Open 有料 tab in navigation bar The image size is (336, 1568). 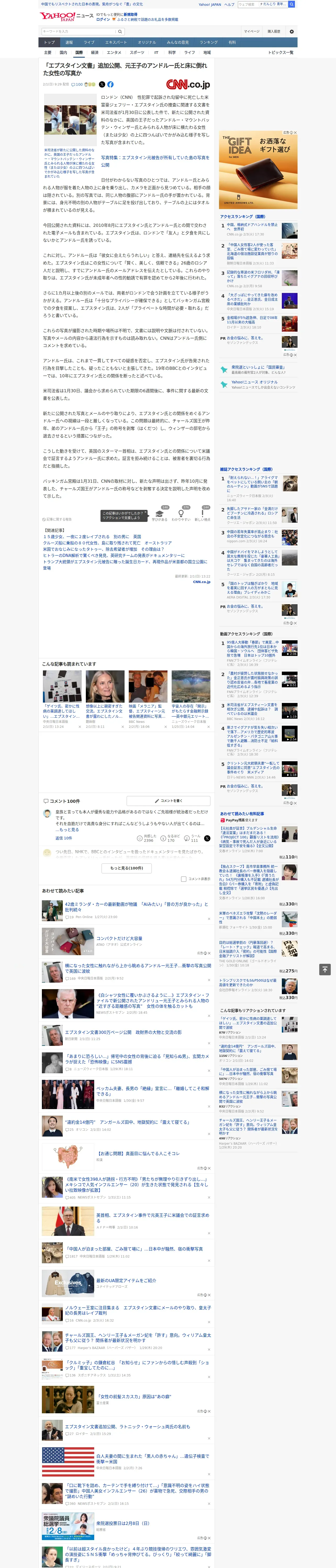pyautogui.click(x=232, y=43)
